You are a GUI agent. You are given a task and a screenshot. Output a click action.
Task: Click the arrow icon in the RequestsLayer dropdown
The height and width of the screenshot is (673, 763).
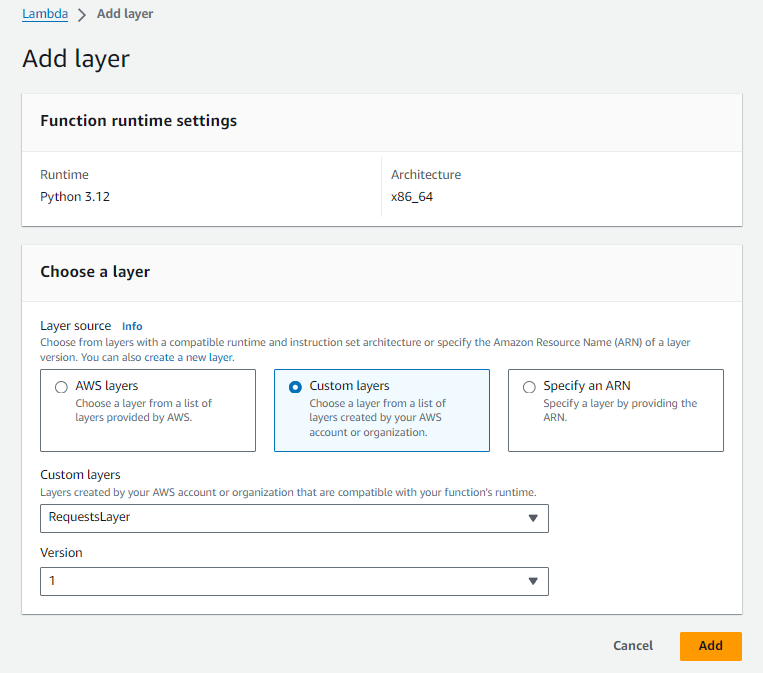[533, 518]
